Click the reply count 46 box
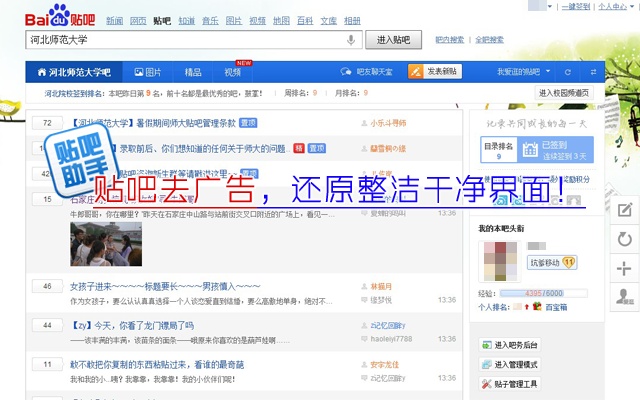The height and width of the screenshot is (400, 640). click(47, 287)
